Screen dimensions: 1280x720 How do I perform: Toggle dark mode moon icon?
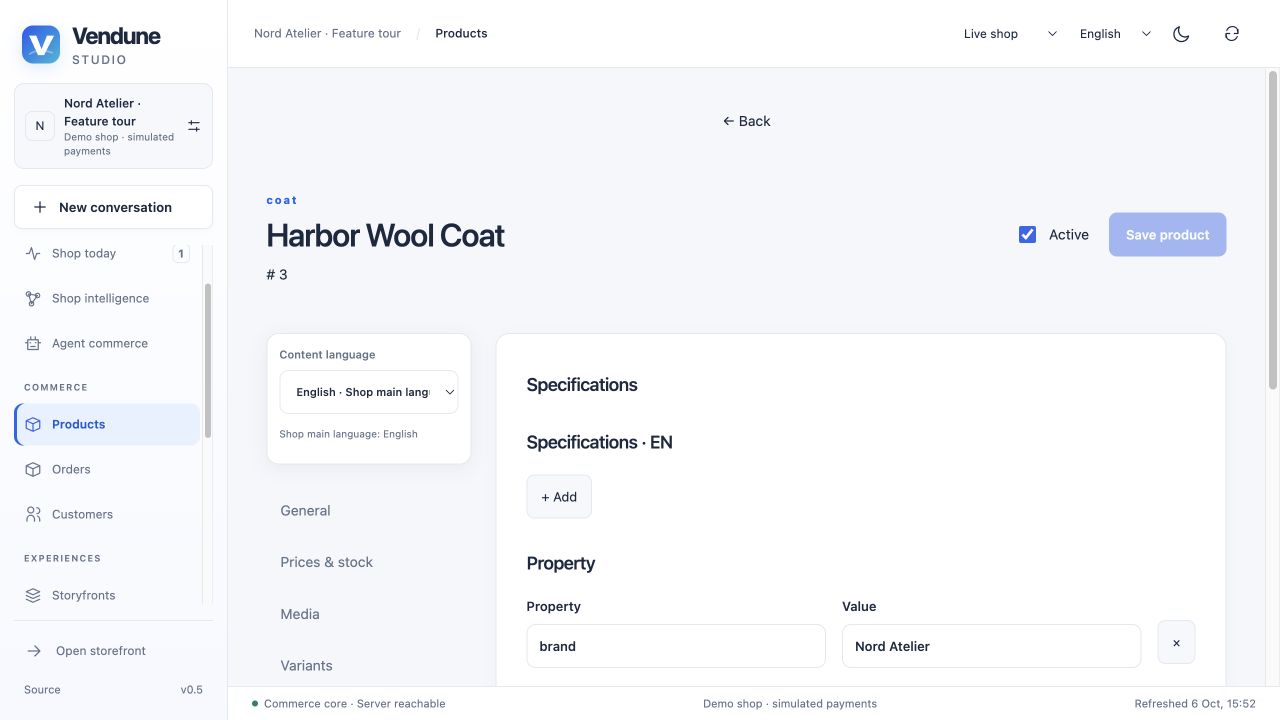point(1181,34)
